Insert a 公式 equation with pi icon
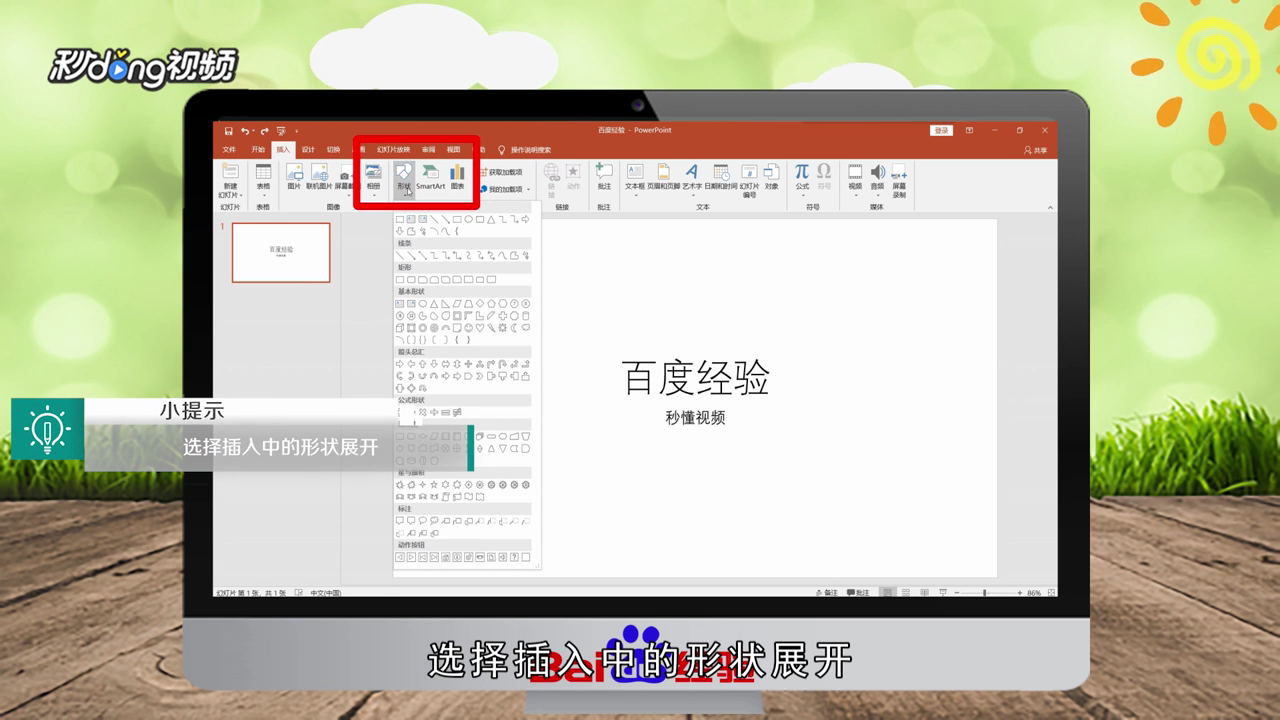The width and height of the screenshot is (1280, 720). click(802, 172)
